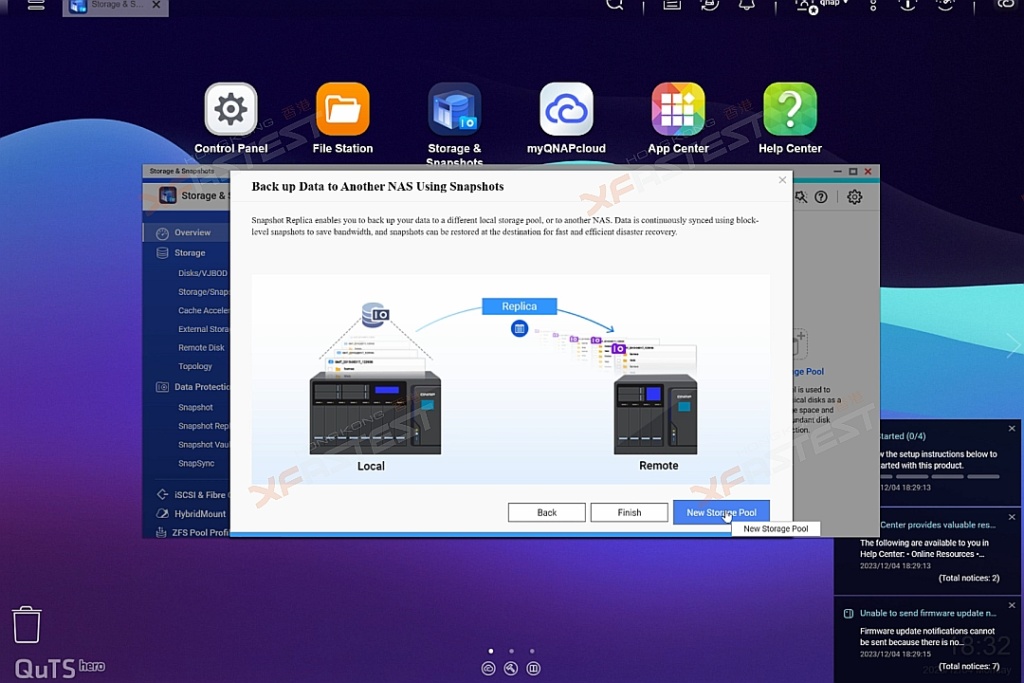Expand the Storage section in sidebar

tap(189, 253)
